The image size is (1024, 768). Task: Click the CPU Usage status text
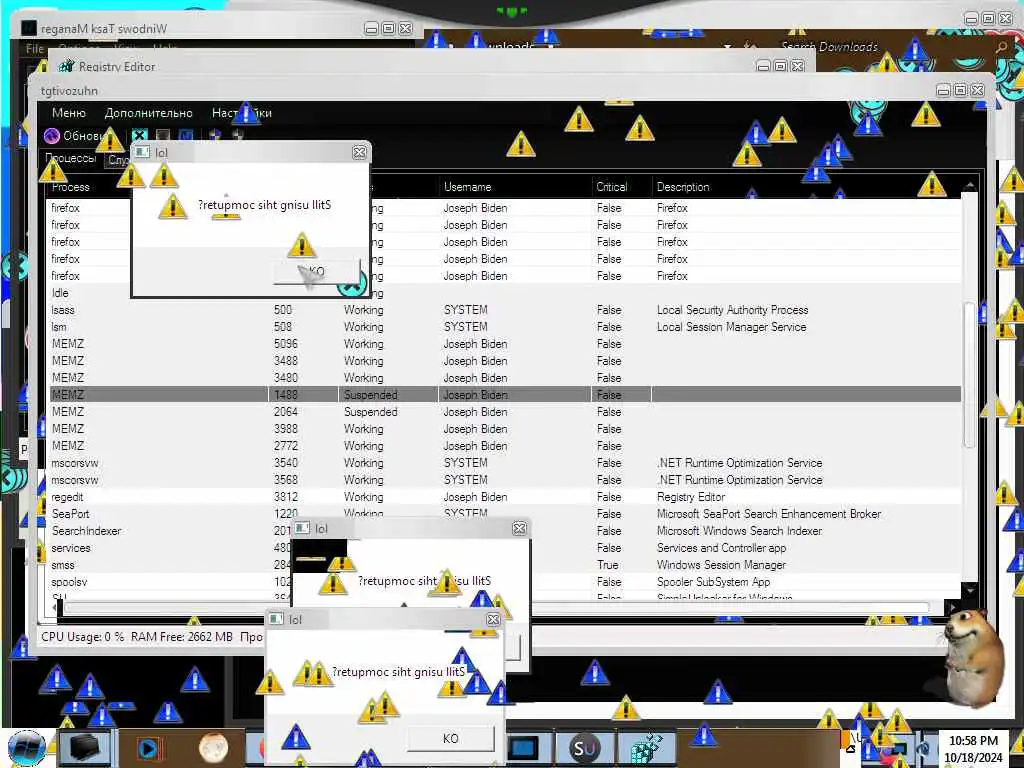82,636
